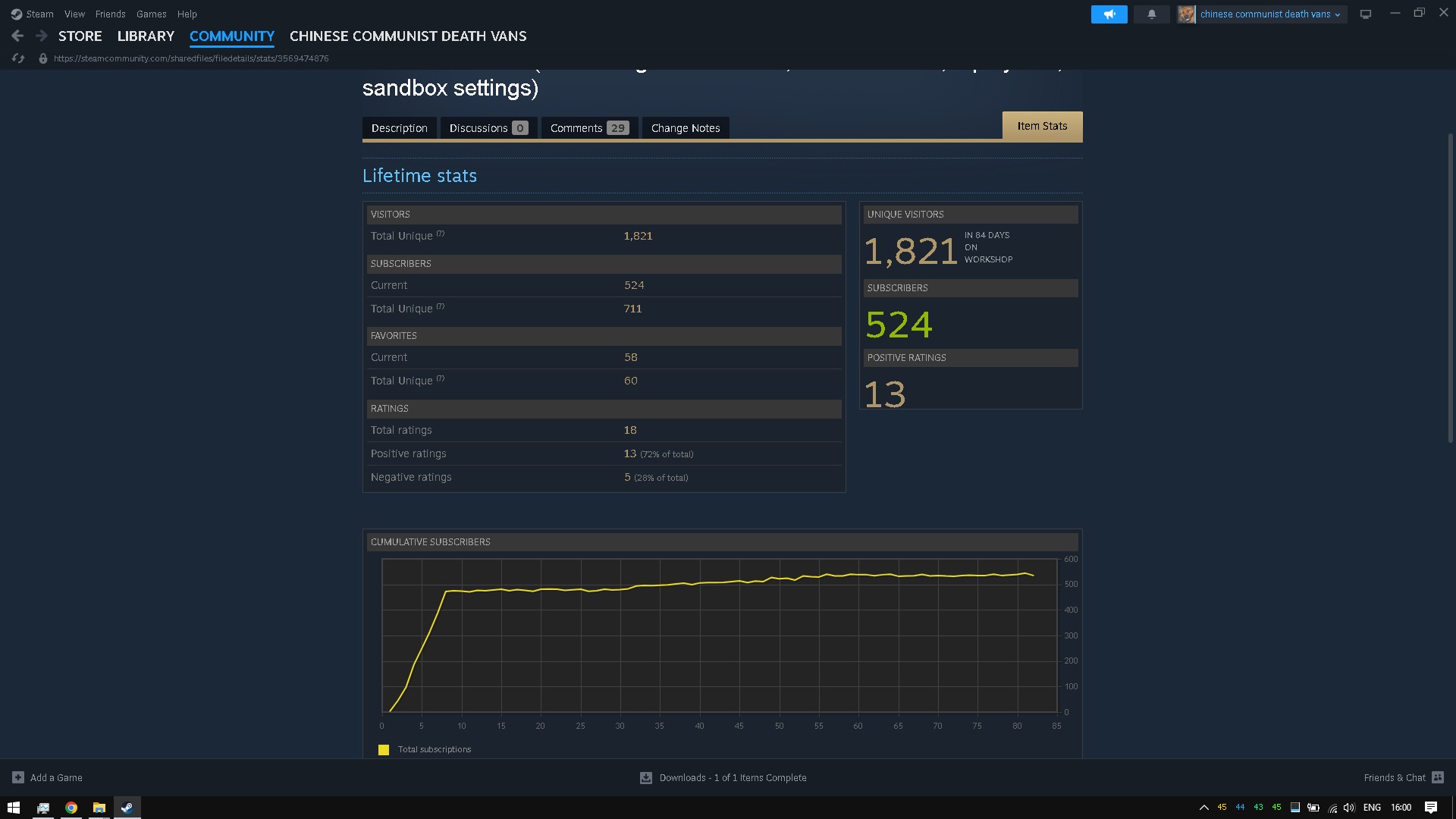Click the back navigation arrow
Viewport: 1456px width, 819px height.
[17, 36]
